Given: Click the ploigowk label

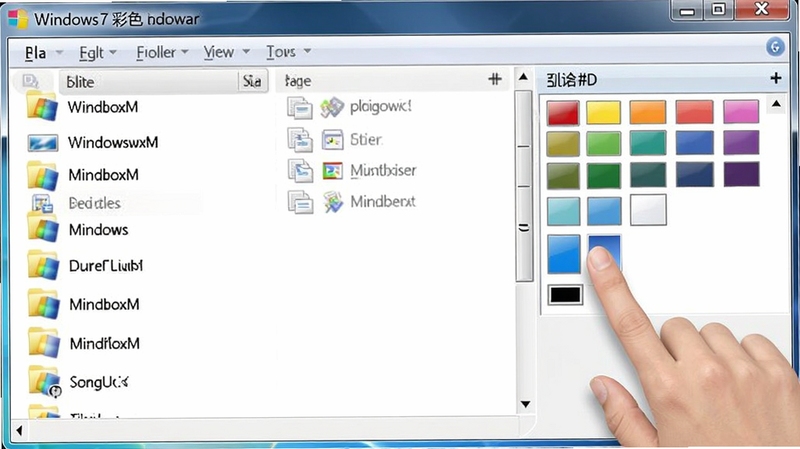Looking at the screenshot, I should pyautogui.click(x=381, y=107).
